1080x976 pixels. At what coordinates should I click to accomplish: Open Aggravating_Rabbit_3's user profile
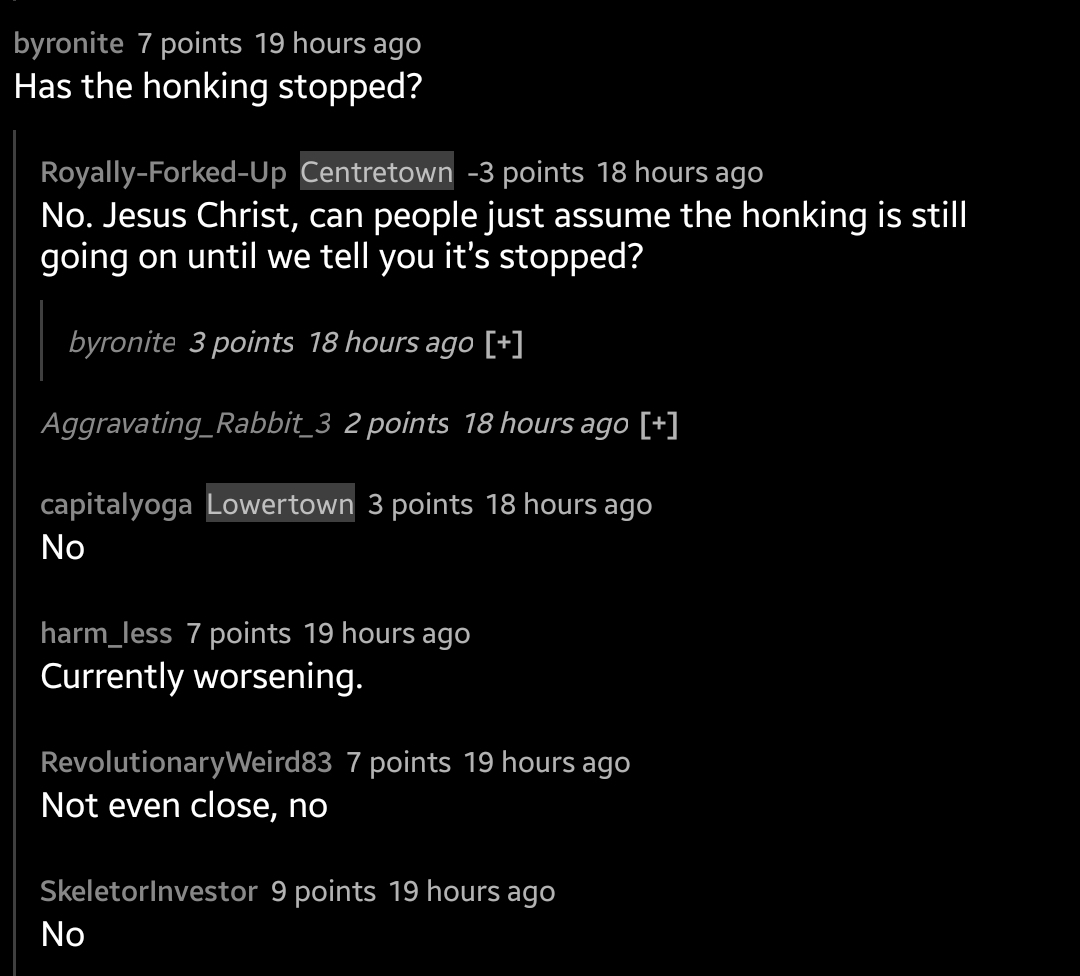(185, 424)
